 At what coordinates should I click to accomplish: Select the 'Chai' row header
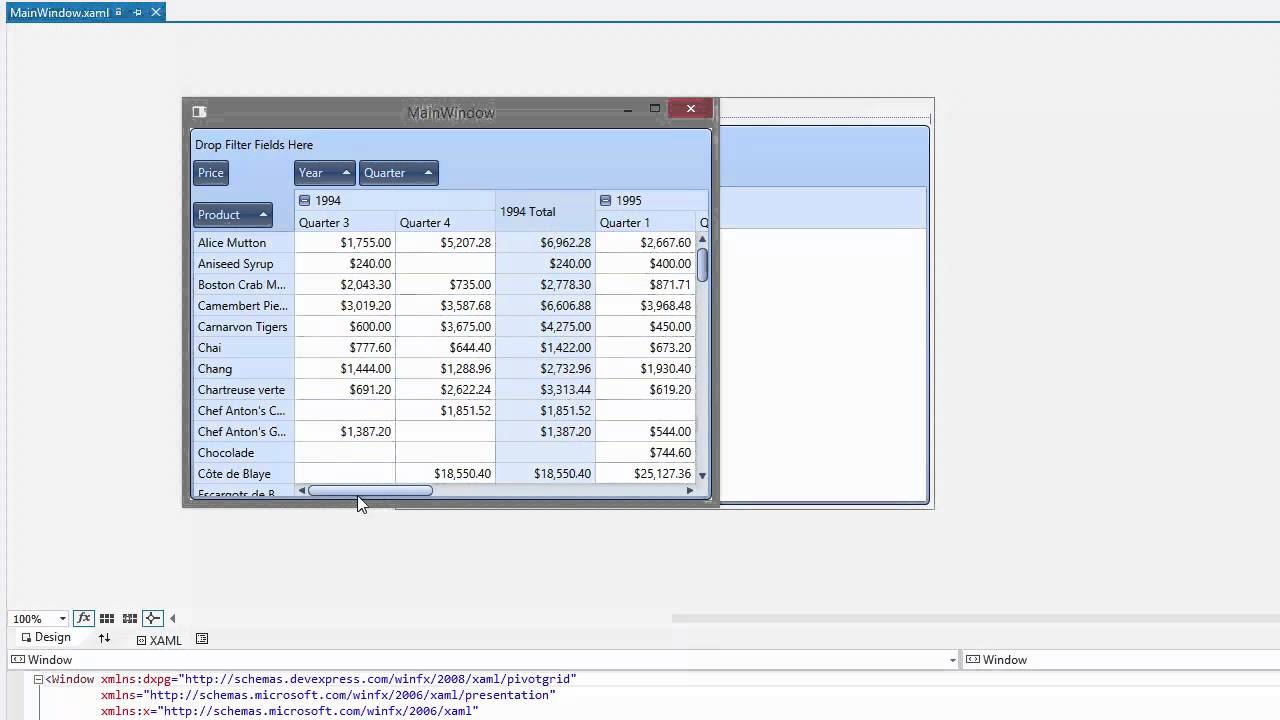tap(244, 348)
